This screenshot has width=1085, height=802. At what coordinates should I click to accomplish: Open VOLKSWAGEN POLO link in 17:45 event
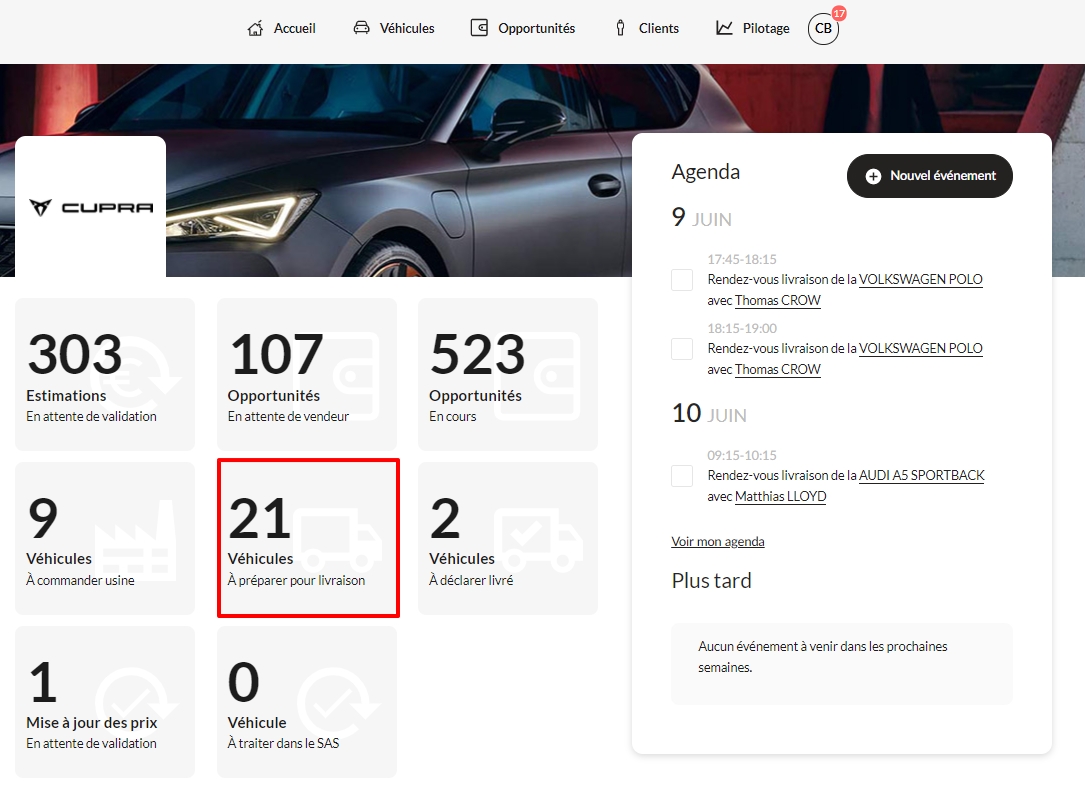pyautogui.click(x=920, y=280)
